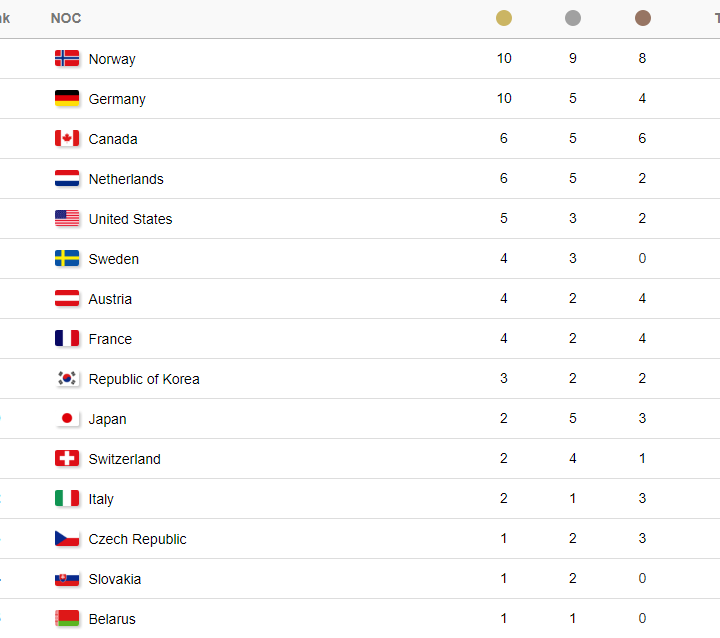
Task: Click the Norway flag icon
Action: (67, 58)
